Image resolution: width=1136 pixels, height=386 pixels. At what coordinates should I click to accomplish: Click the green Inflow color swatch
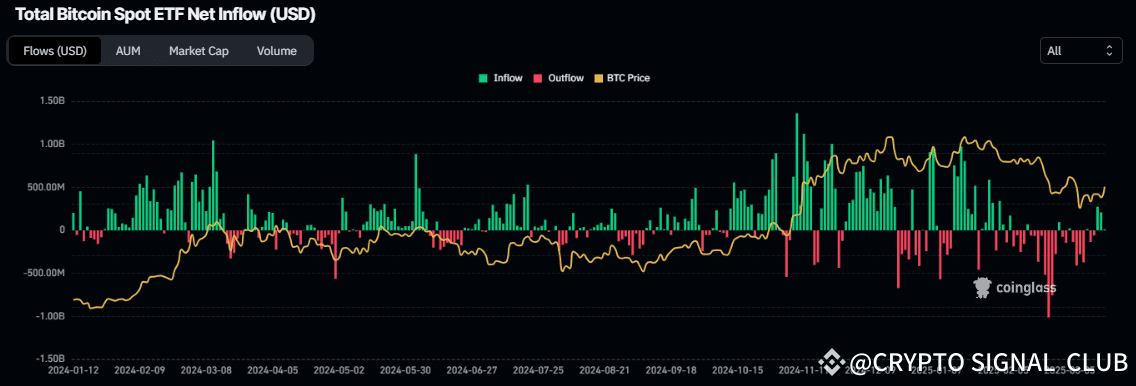click(483, 77)
